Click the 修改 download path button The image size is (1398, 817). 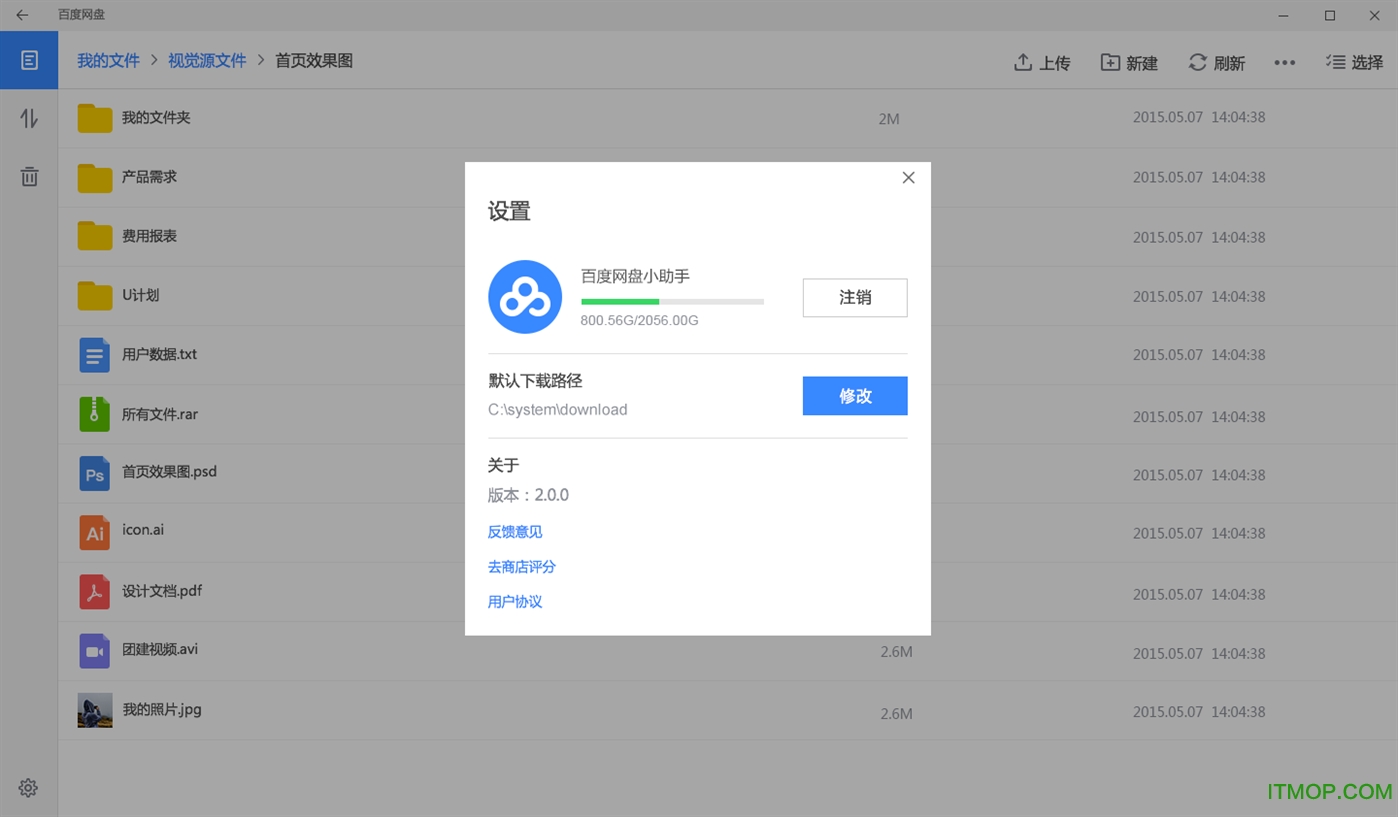855,396
